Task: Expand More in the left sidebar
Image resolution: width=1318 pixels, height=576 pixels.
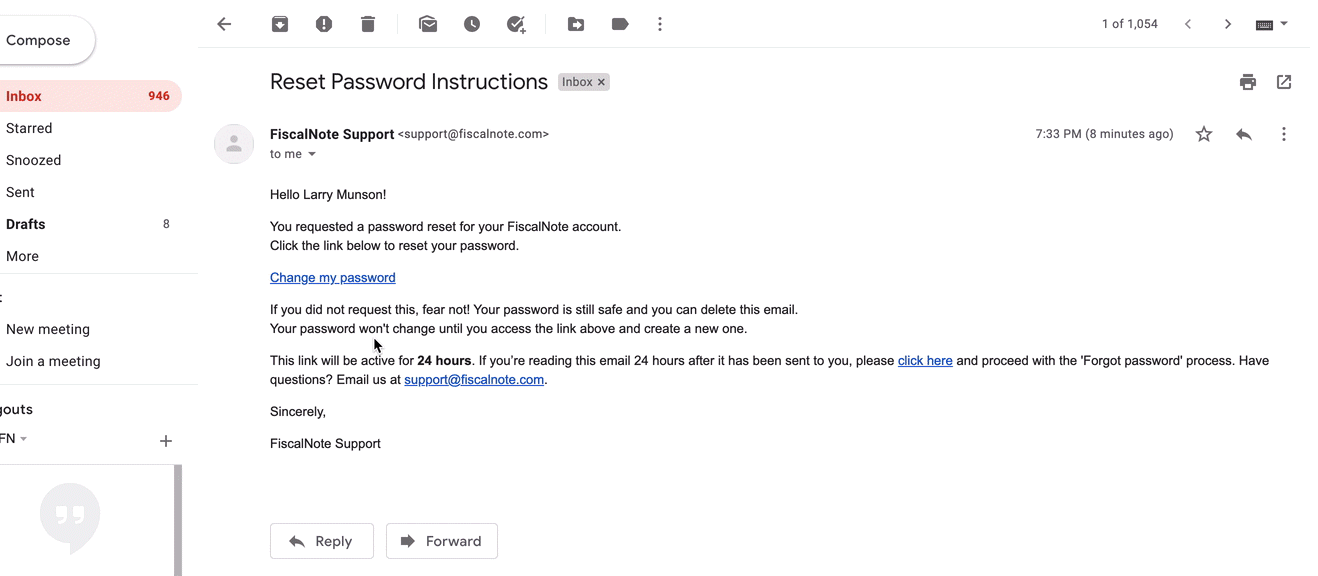Action: click(x=22, y=256)
